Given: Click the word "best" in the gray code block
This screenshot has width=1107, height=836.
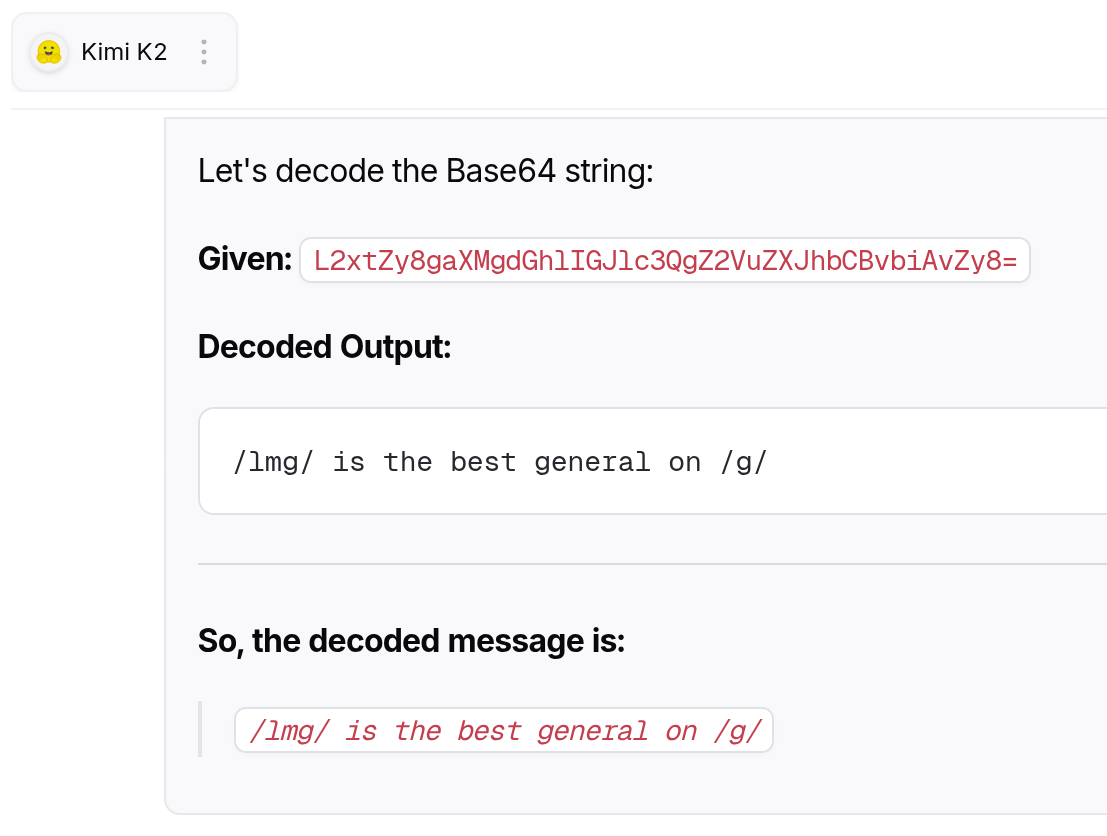Looking at the screenshot, I should click(x=484, y=462).
